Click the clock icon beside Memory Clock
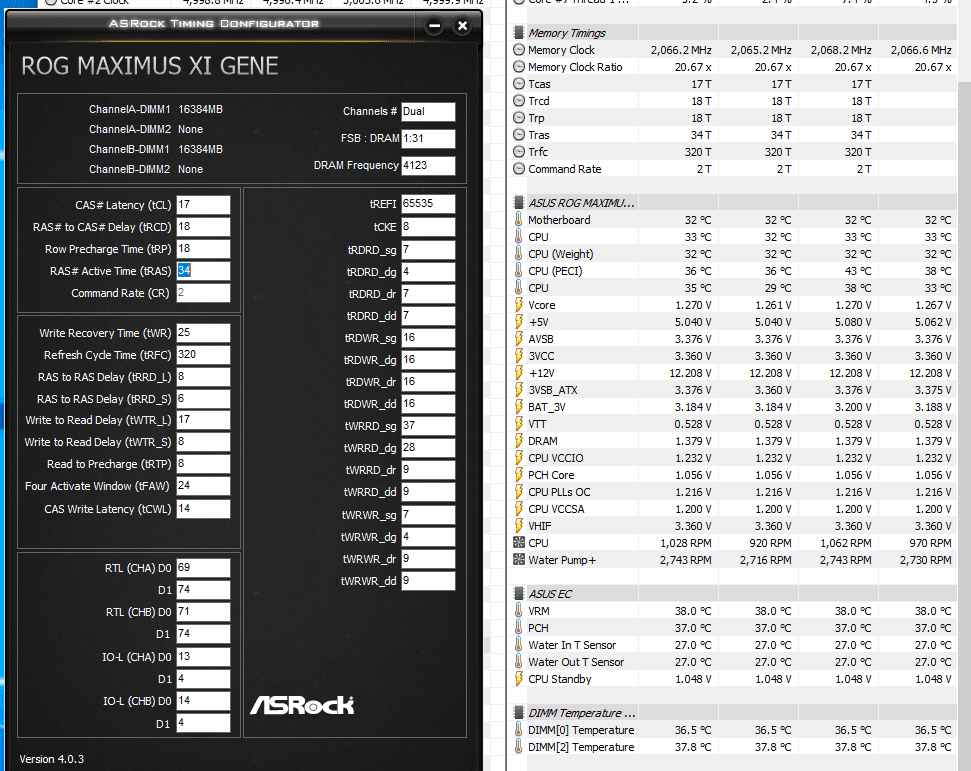This screenshot has height=771, width=971. [x=519, y=50]
